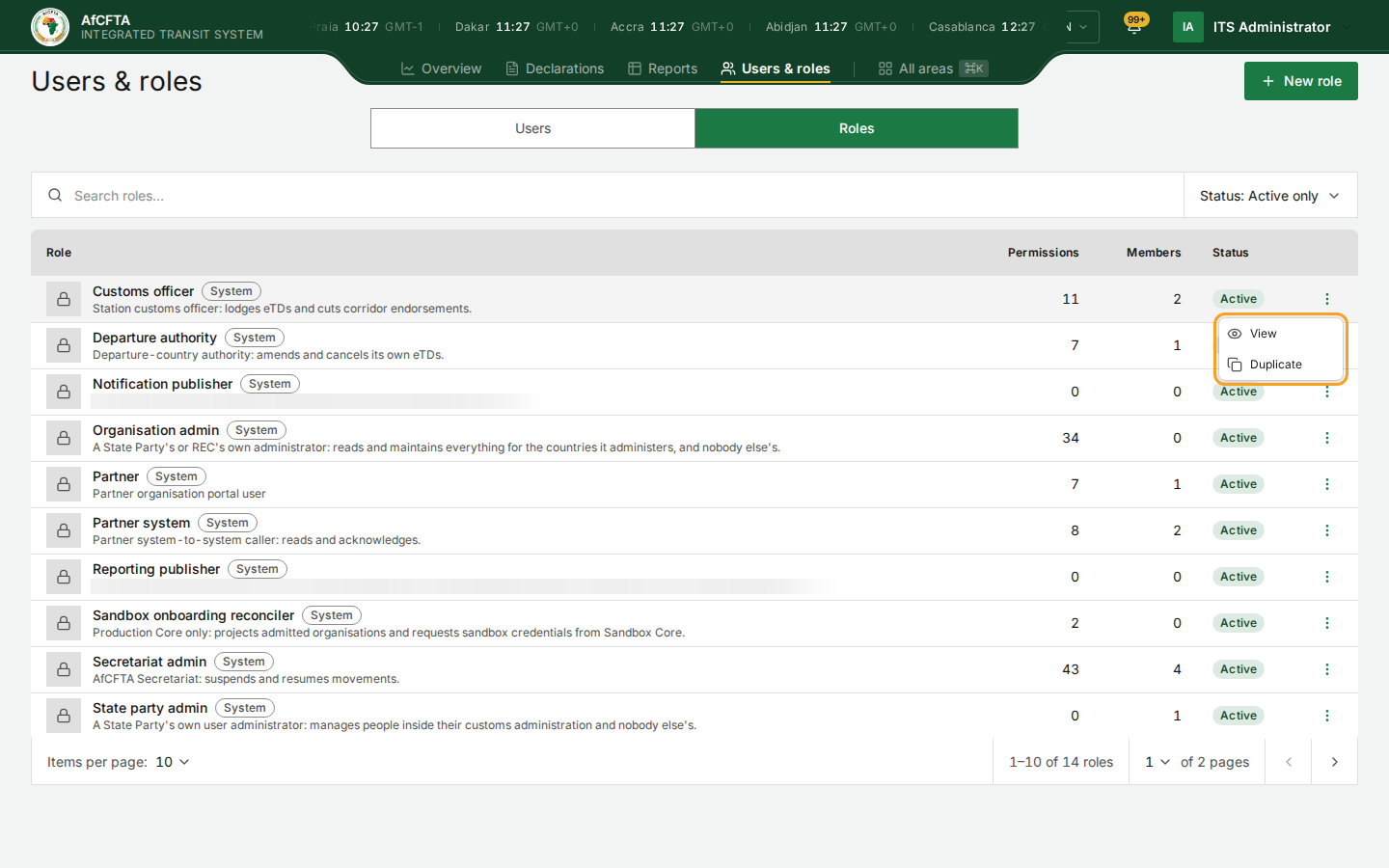
Task: Open row actions menu for Organisation admin
Action: point(1327,438)
